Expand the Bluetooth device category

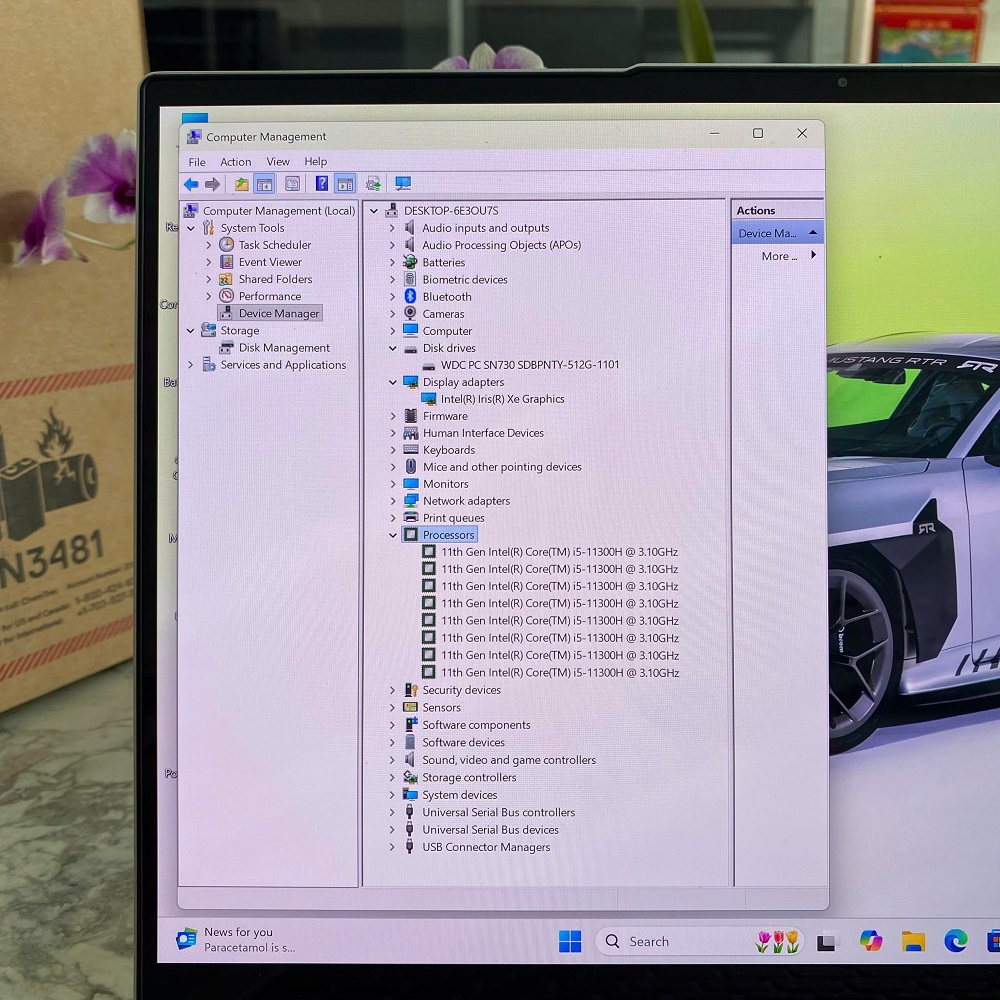coord(393,297)
